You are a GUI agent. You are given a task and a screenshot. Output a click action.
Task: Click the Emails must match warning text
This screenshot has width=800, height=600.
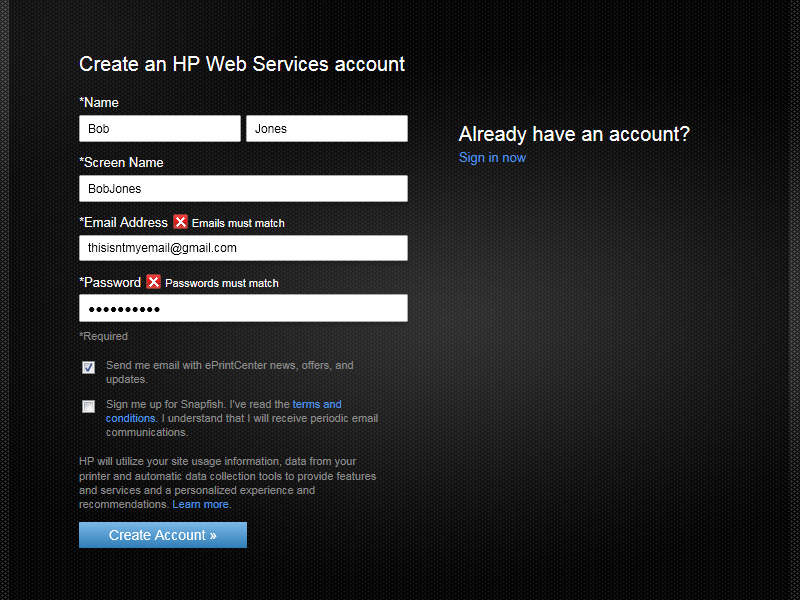point(240,222)
